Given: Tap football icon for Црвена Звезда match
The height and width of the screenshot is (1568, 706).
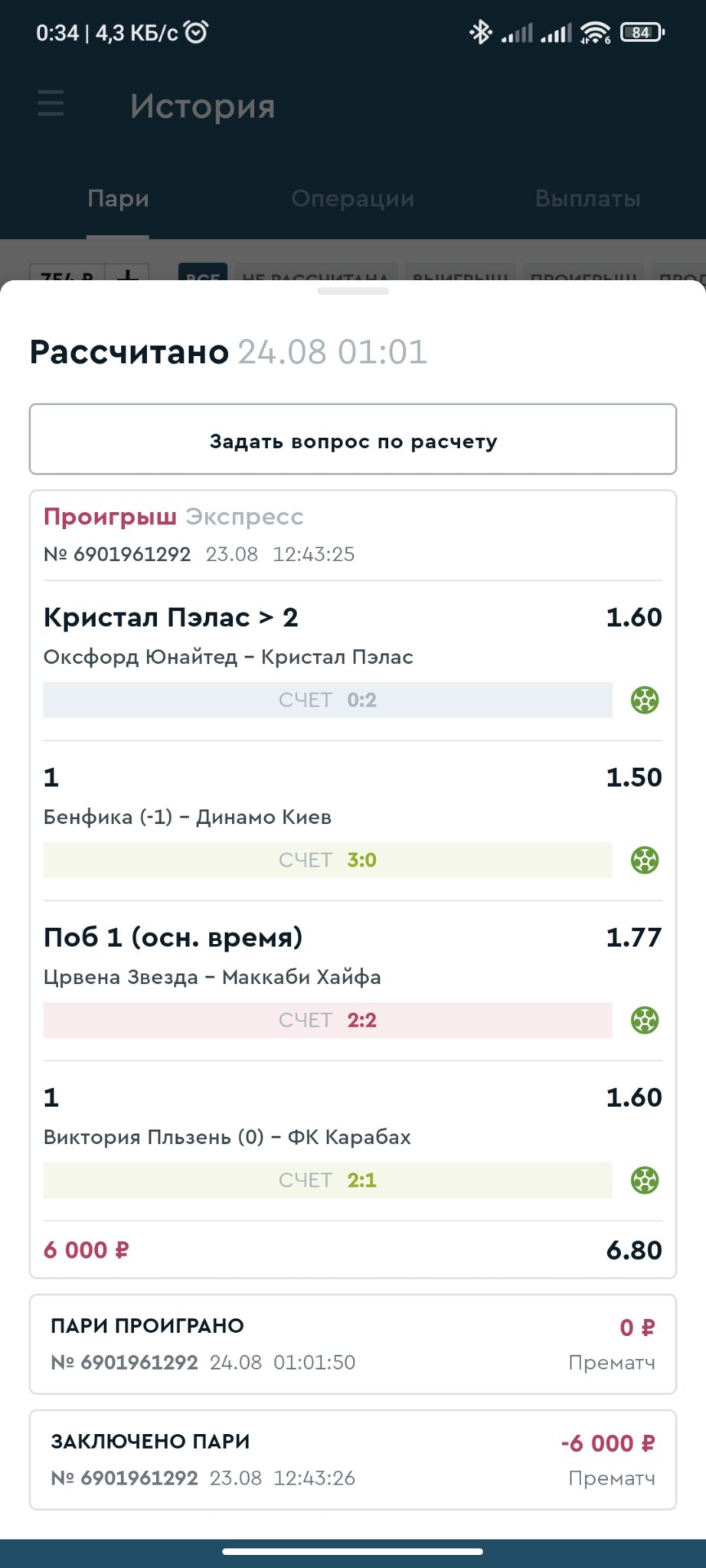Looking at the screenshot, I should [645, 1020].
